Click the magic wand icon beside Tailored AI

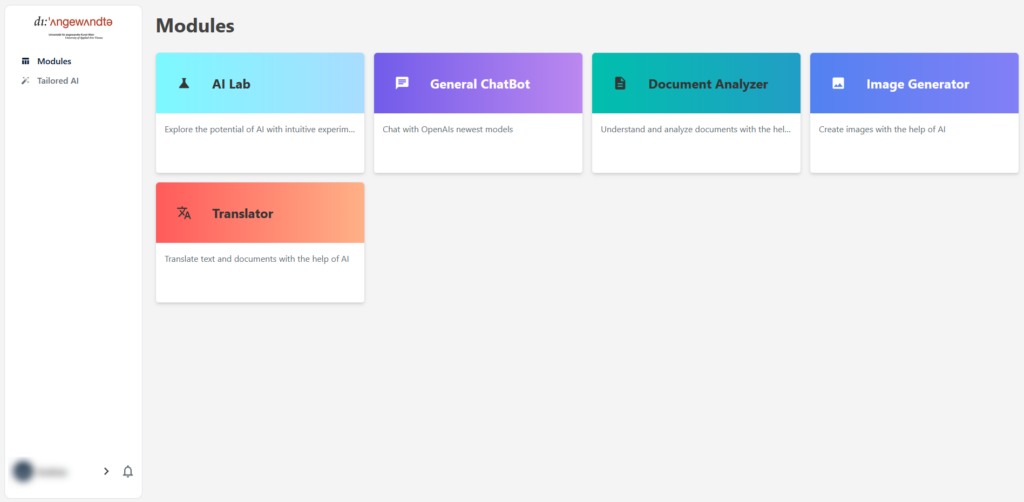tap(26, 80)
